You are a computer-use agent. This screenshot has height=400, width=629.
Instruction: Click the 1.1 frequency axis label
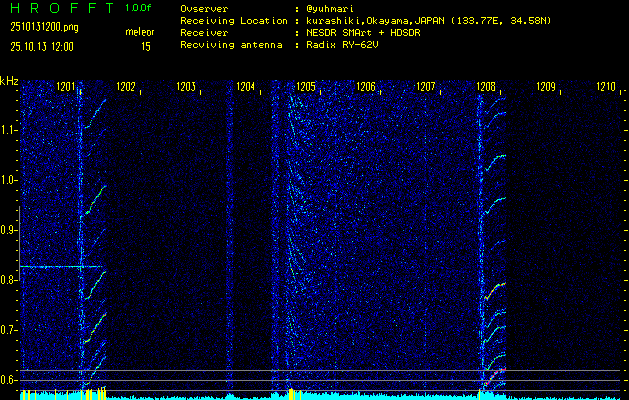tap(9, 130)
